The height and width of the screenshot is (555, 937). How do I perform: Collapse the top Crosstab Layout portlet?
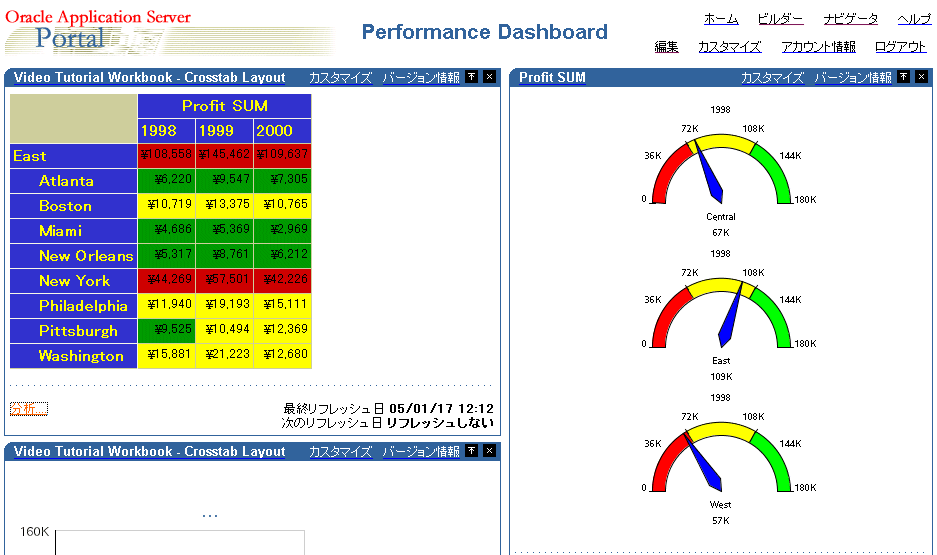pos(471,76)
